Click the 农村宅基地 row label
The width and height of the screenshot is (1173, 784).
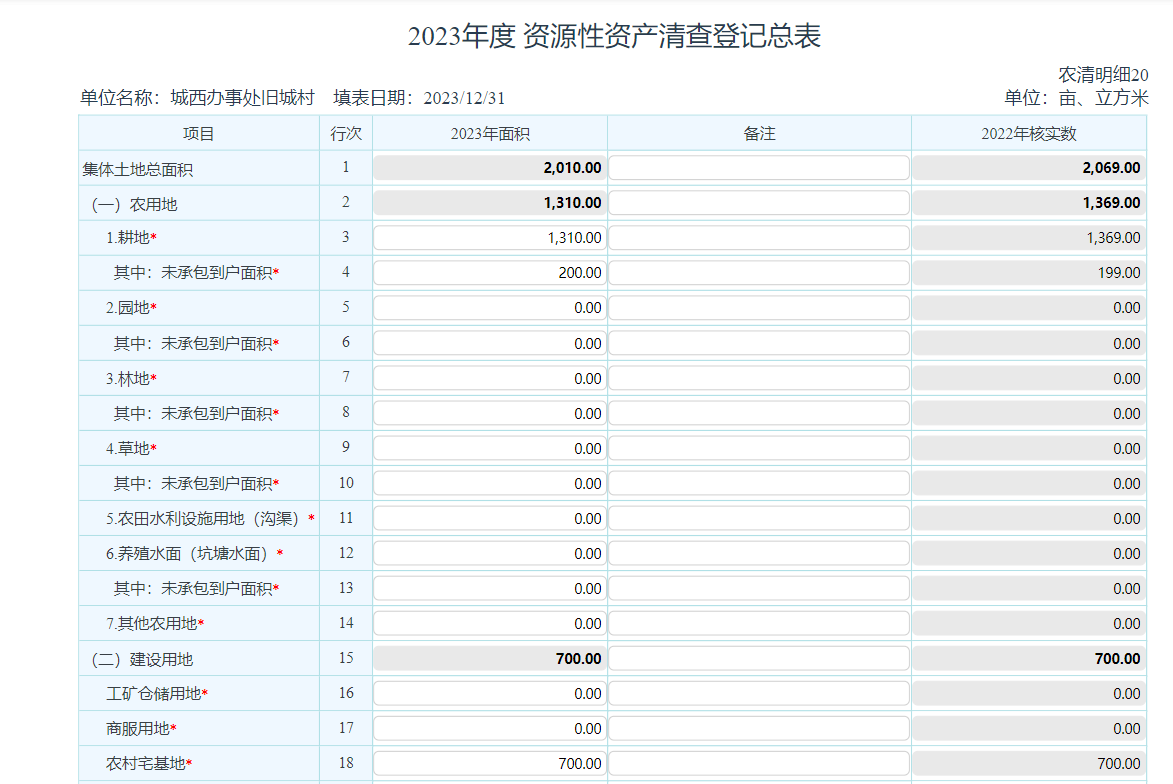pos(146,764)
